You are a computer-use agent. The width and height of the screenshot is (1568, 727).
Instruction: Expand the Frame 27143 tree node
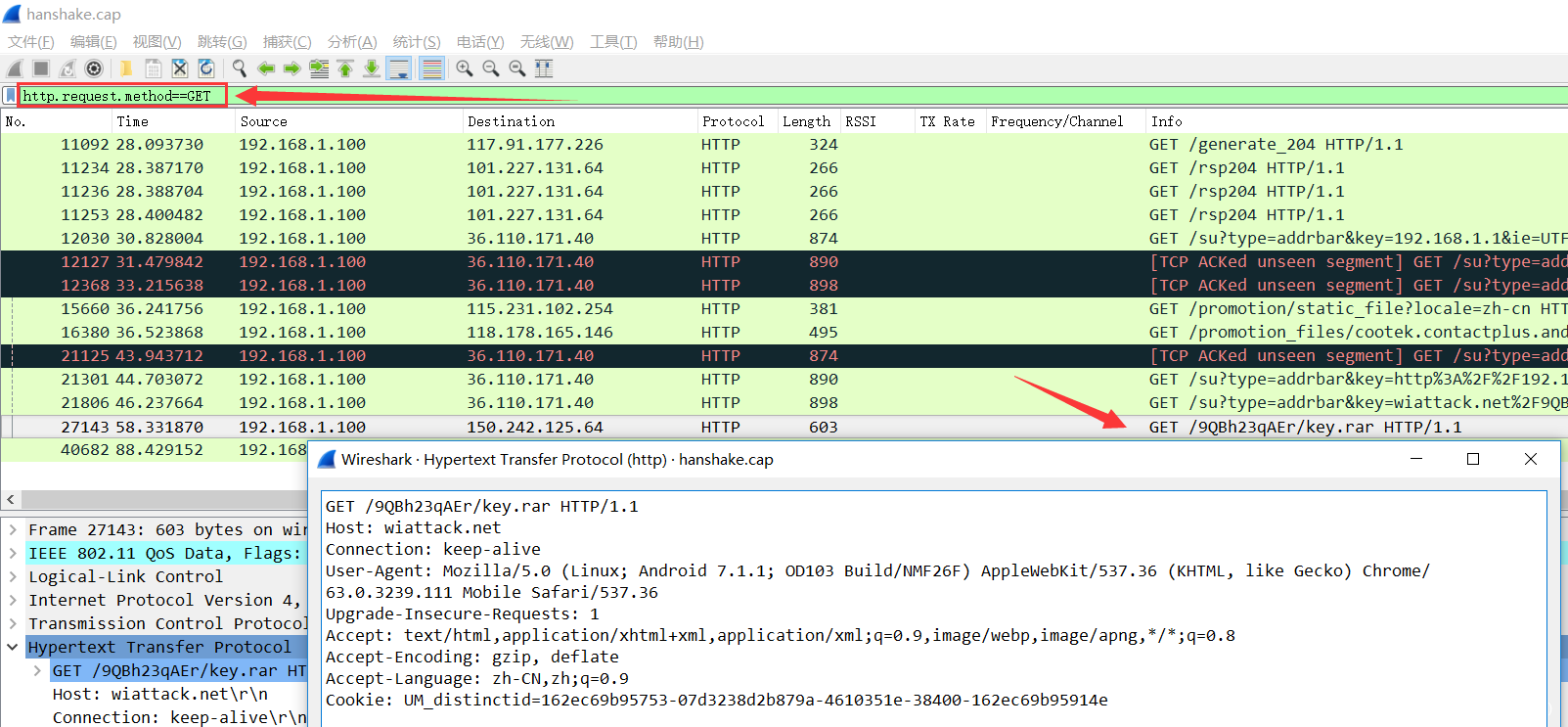point(13,530)
